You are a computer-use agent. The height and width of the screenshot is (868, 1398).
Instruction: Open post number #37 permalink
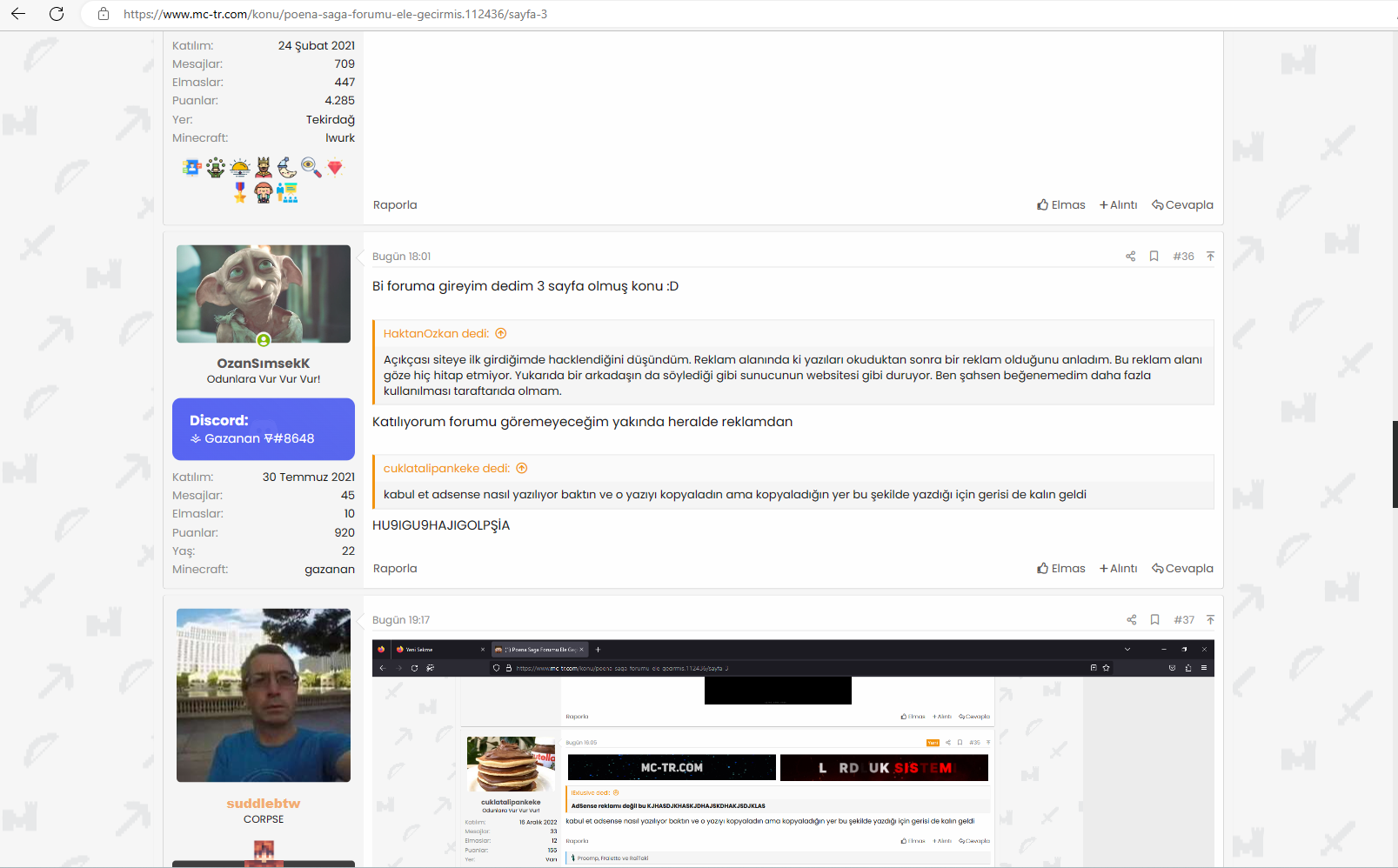[1184, 620]
